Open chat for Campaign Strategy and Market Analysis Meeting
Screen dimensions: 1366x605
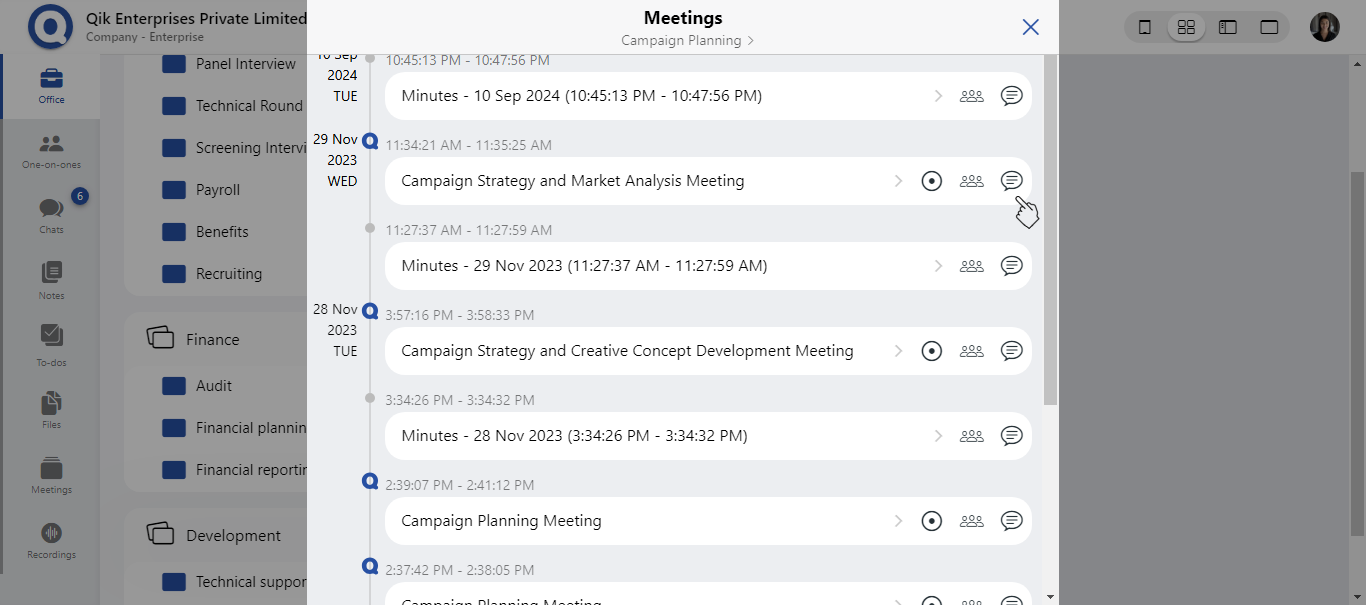[1011, 180]
